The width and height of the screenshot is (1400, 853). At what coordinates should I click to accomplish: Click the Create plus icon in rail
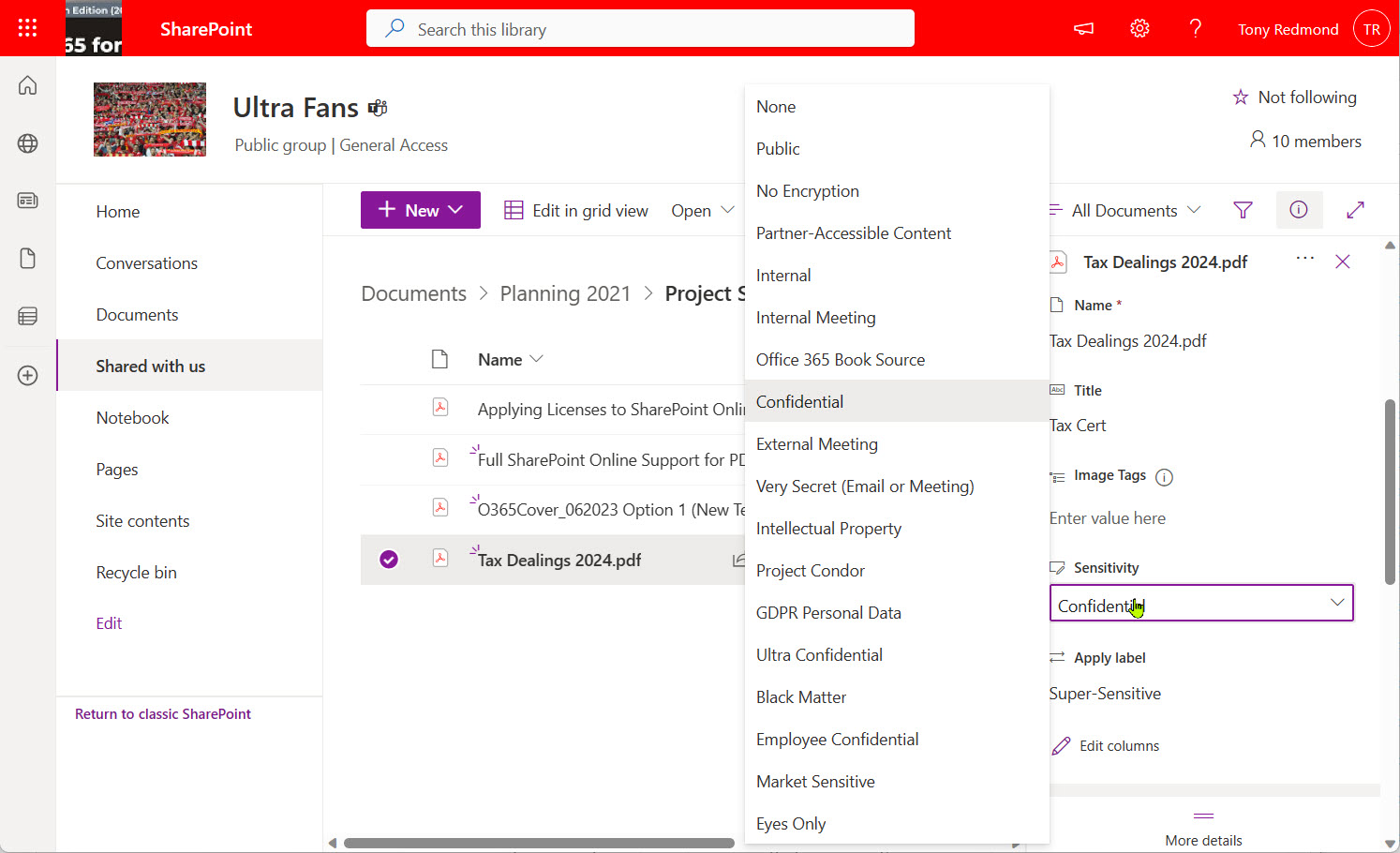point(28,375)
